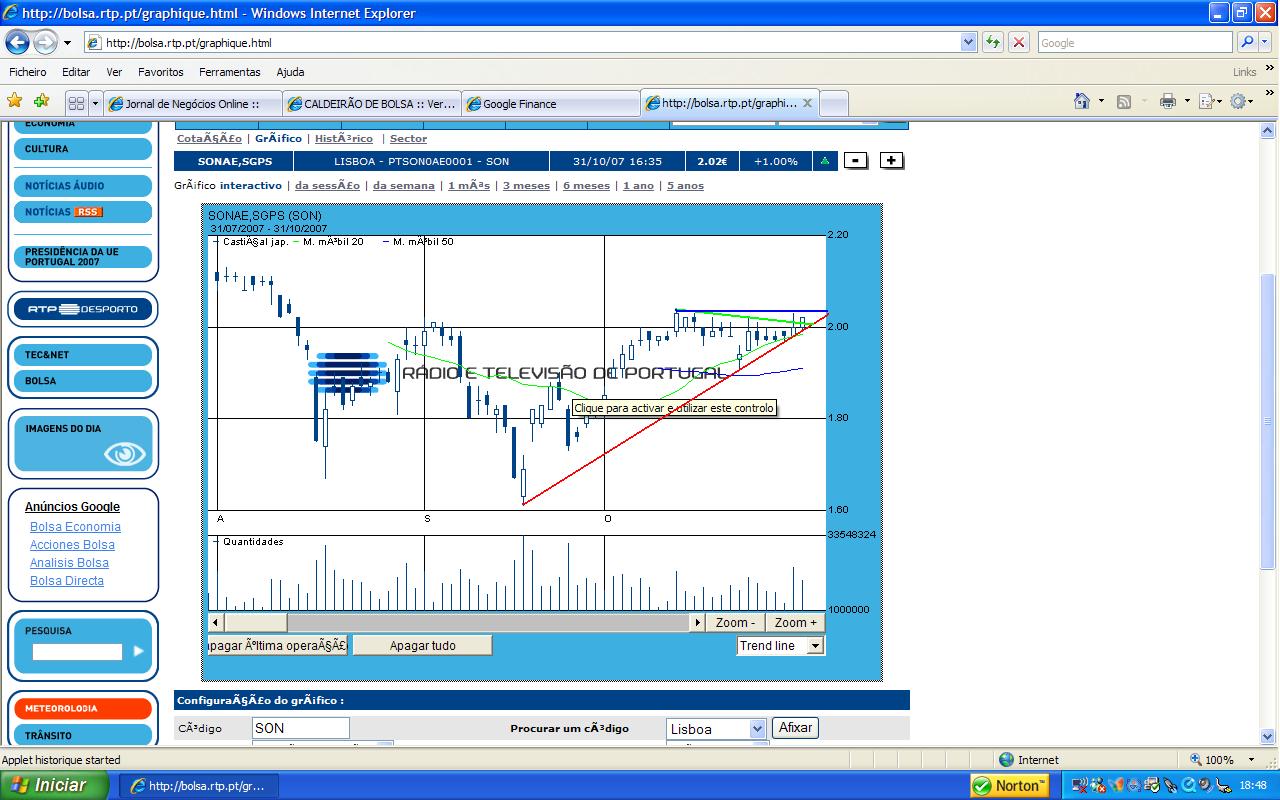Show the 3 meses chart period

[526, 186]
